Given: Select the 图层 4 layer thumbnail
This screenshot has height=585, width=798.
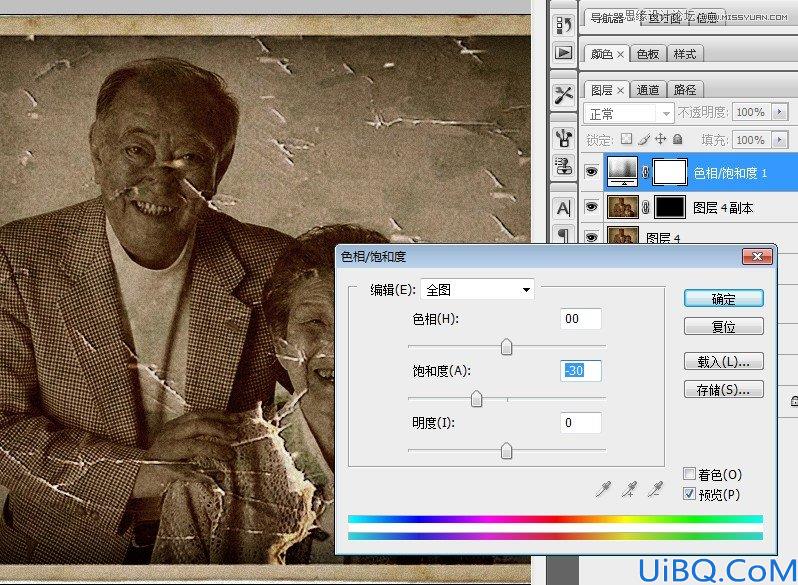Looking at the screenshot, I should pos(622,236).
